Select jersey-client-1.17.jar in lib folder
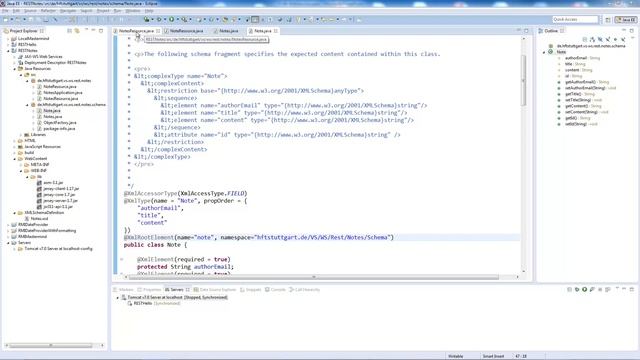 point(61,189)
